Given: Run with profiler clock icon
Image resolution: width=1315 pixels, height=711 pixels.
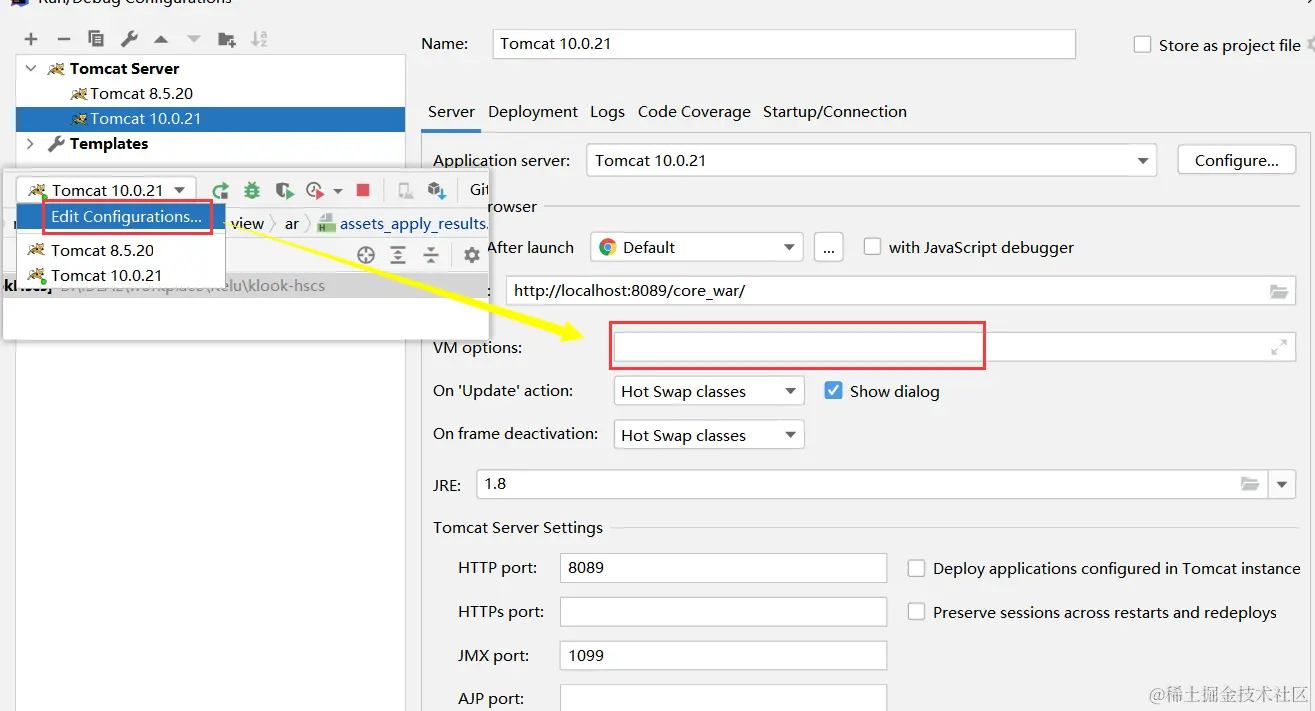Looking at the screenshot, I should click(x=316, y=190).
